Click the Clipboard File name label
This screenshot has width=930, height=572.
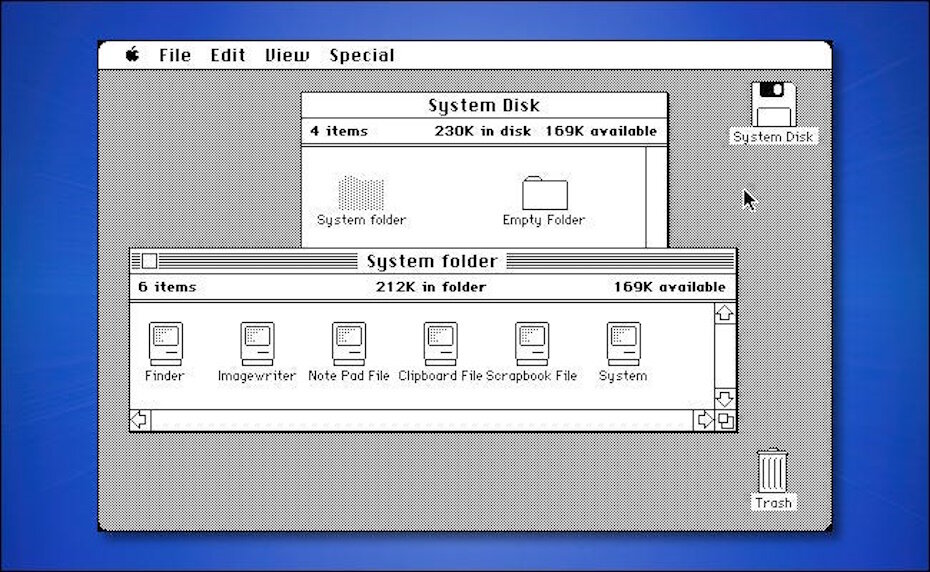click(x=440, y=376)
